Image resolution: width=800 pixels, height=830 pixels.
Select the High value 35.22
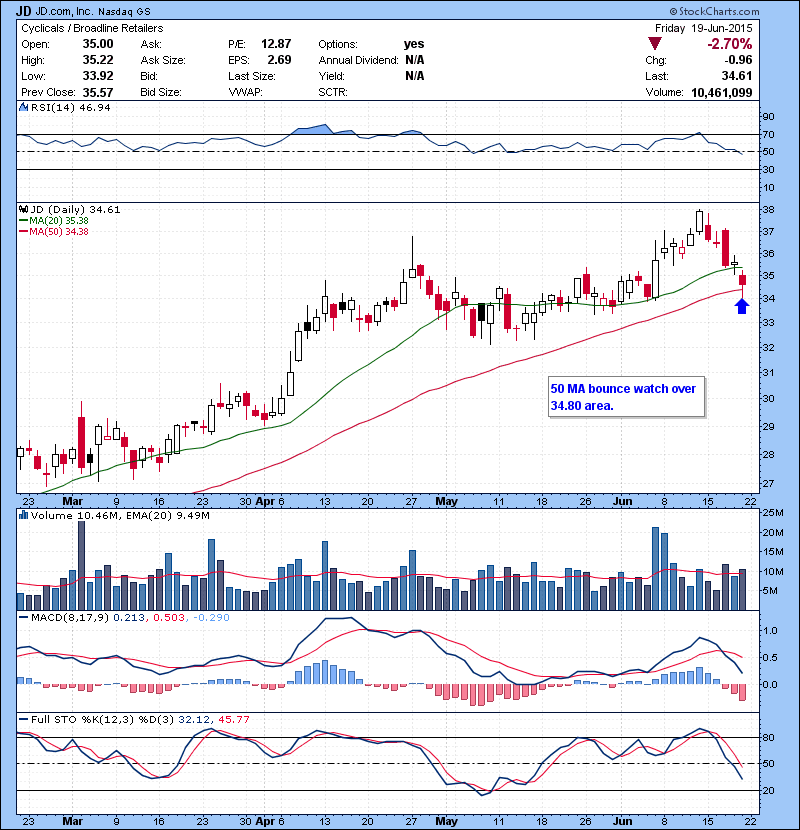[x=98, y=60]
